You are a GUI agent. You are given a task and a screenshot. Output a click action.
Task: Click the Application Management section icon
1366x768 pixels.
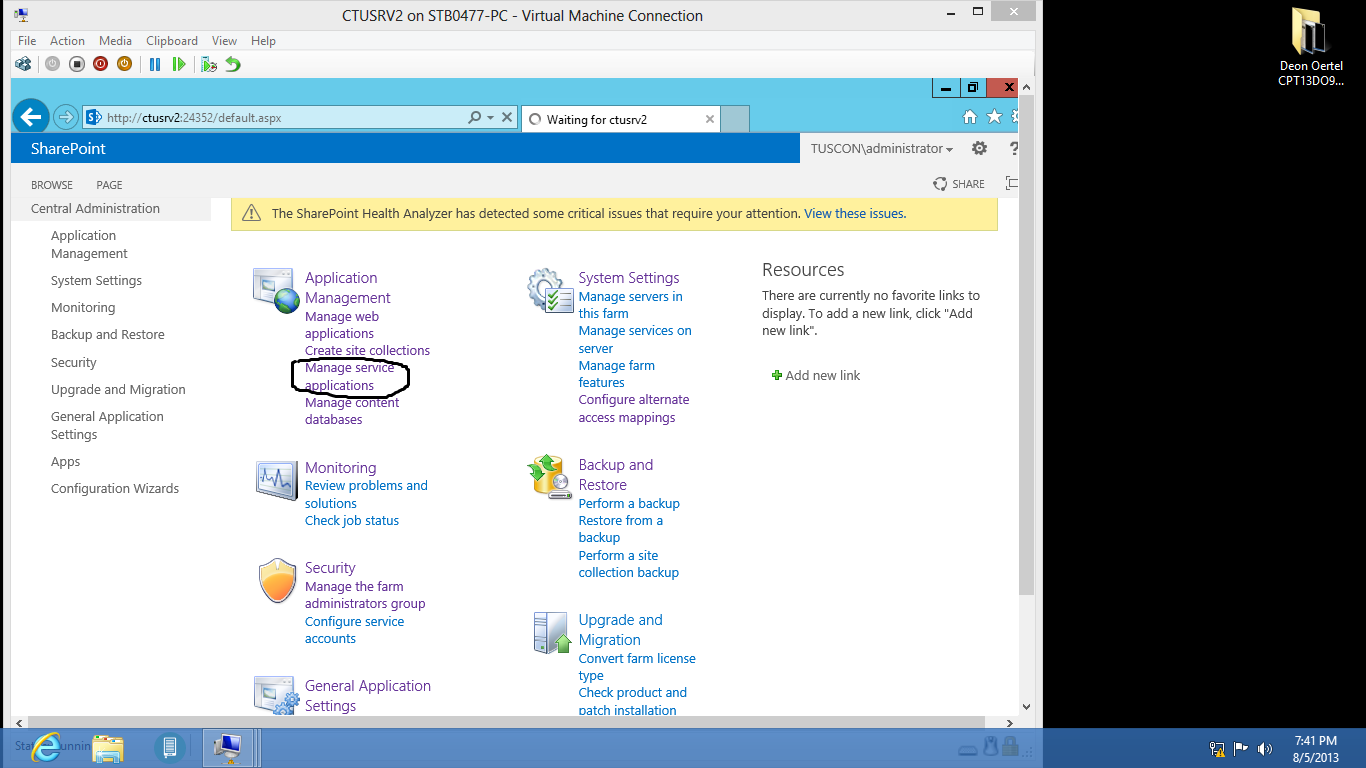click(x=276, y=291)
